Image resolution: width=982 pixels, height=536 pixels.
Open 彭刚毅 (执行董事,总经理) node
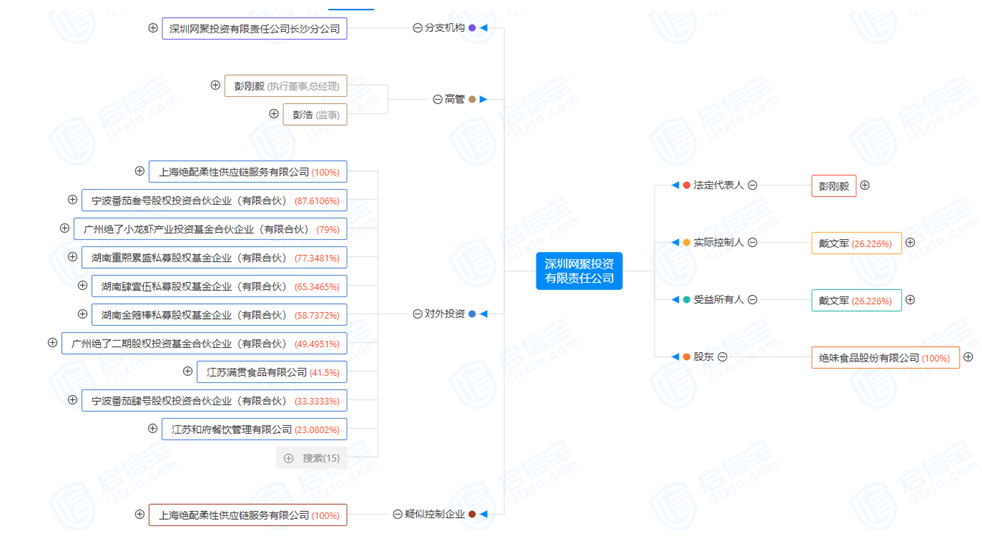point(286,86)
